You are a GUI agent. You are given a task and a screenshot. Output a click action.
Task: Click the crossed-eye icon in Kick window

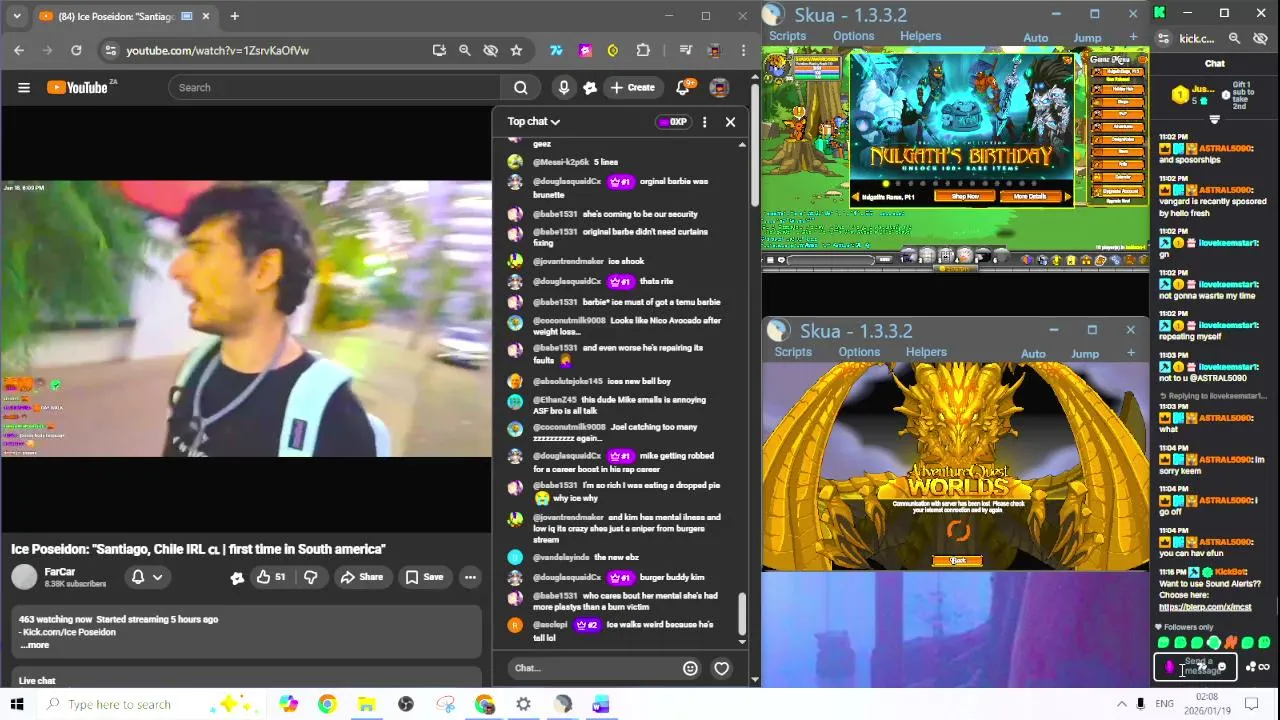pos(1260,39)
